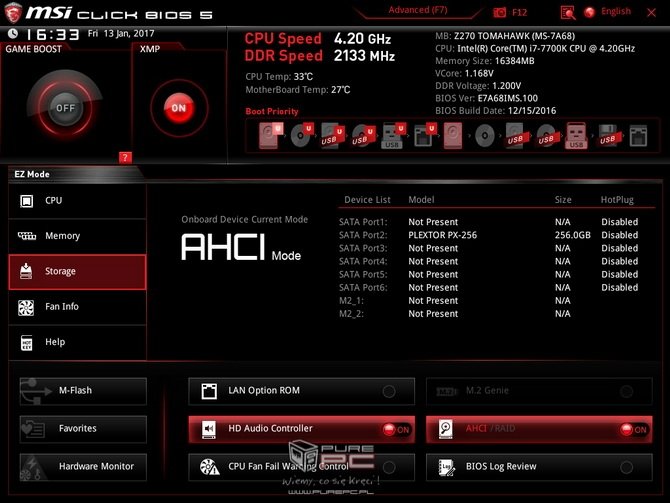
Task: Open the Memory section
Action: coord(77,236)
